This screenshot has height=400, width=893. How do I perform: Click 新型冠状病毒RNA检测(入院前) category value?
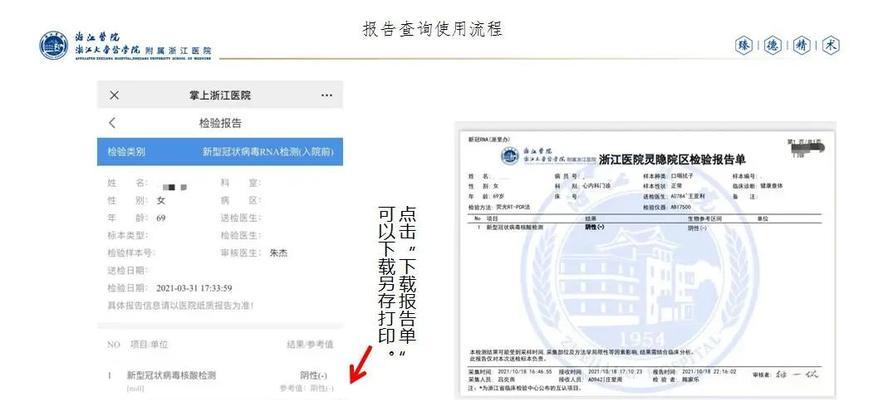pos(268,152)
